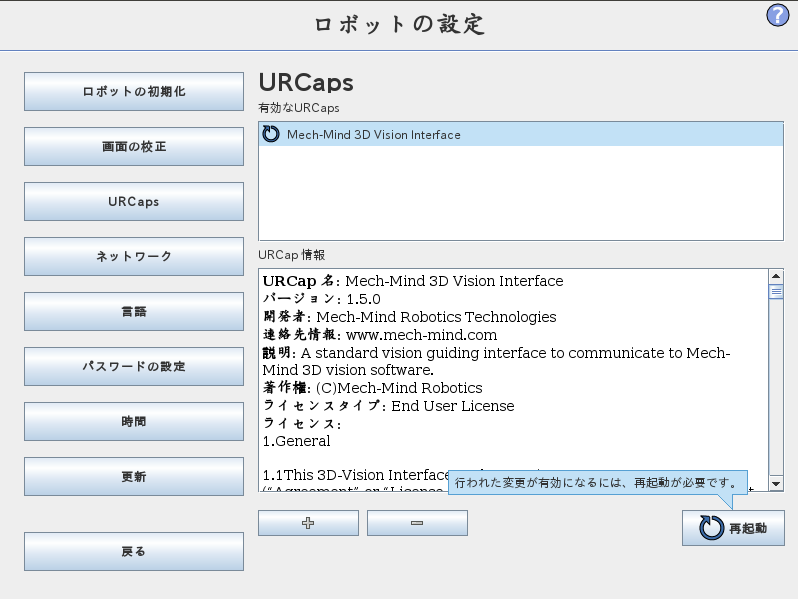The width and height of the screenshot is (800, 601).
Task: Click the plus button to add a URCap
Action: (x=308, y=523)
